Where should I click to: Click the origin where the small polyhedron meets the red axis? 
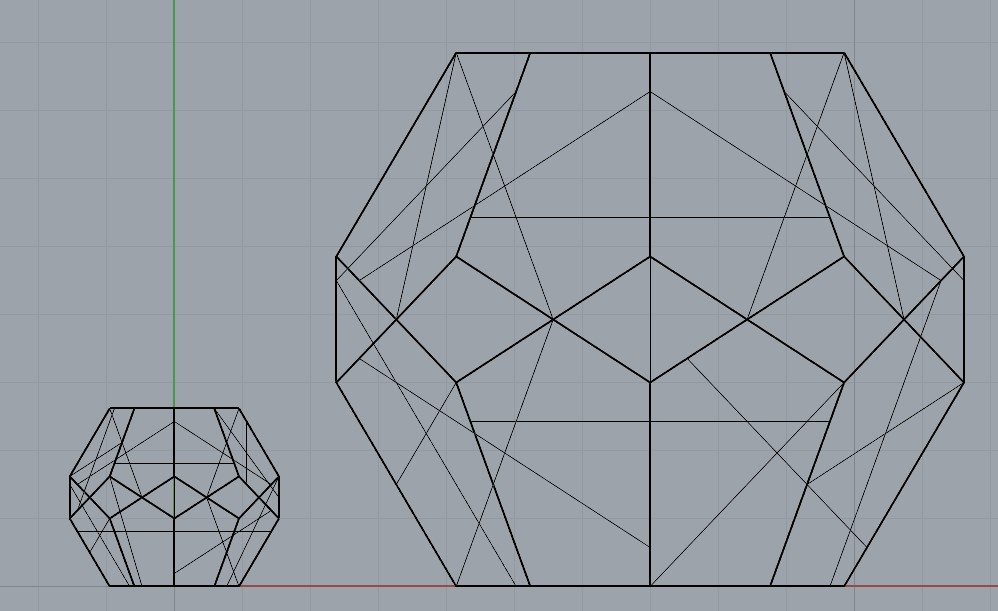pyautogui.click(x=174, y=586)
